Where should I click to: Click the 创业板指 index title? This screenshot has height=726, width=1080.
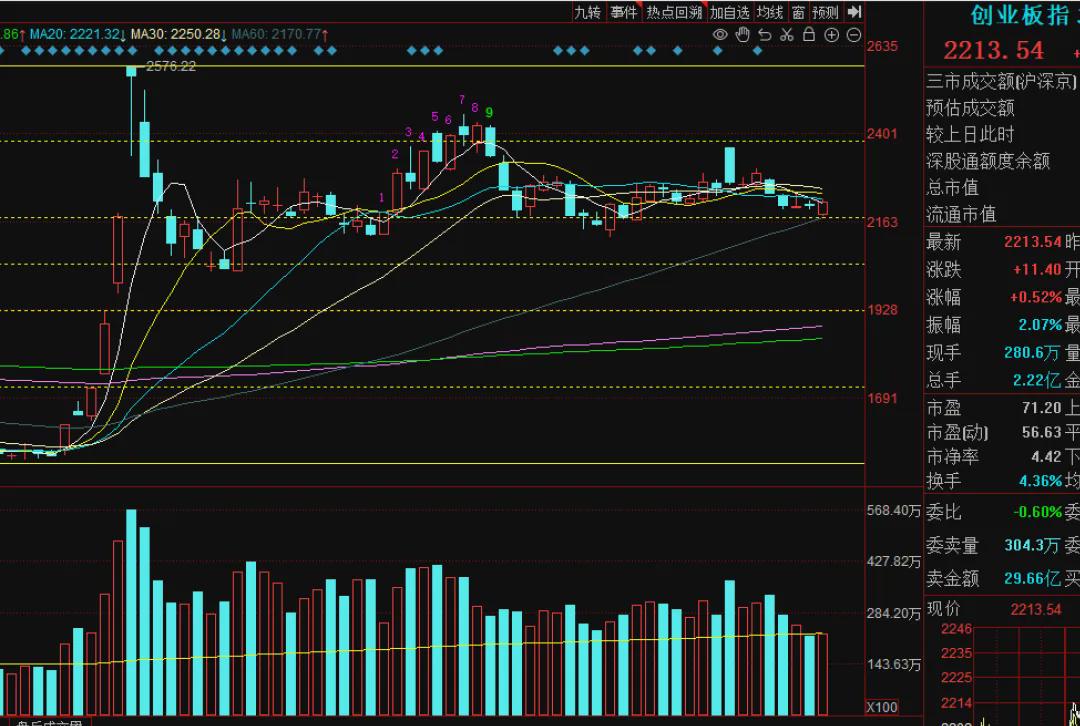[1019, 14]
